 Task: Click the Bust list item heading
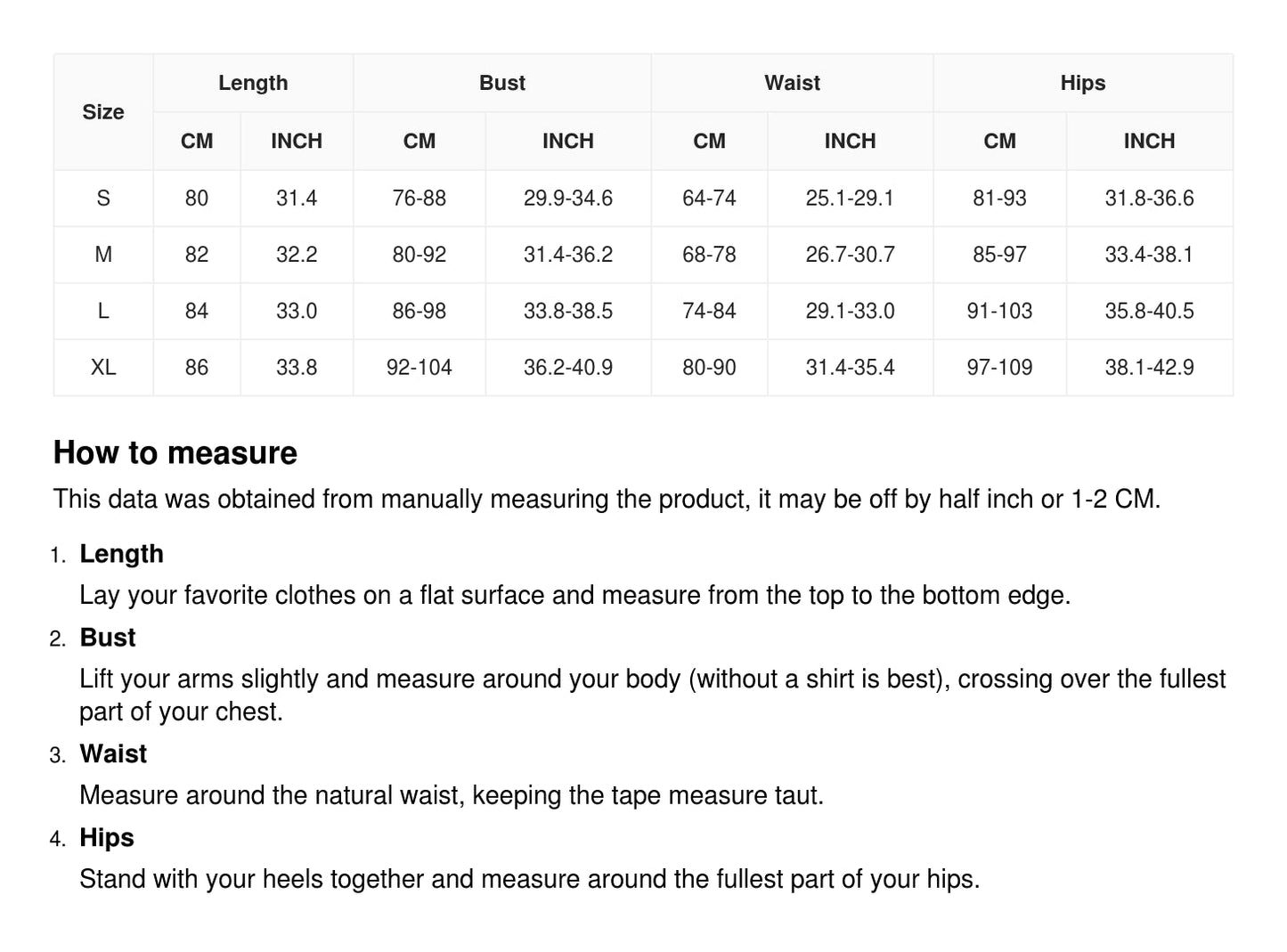coord(108,638)
